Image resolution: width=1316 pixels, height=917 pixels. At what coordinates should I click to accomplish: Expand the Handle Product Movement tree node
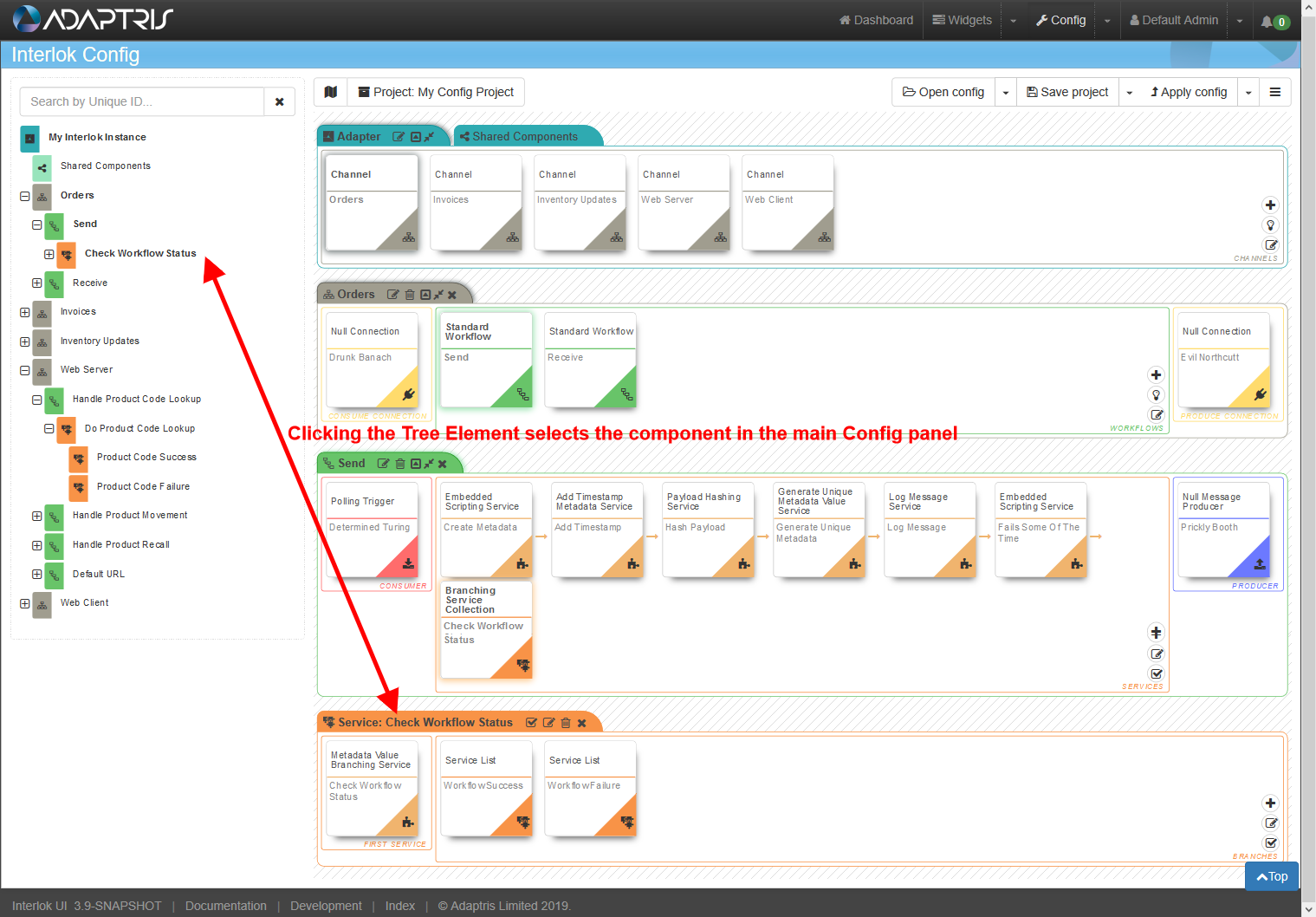pyautogui.click(x=37, y=516)
